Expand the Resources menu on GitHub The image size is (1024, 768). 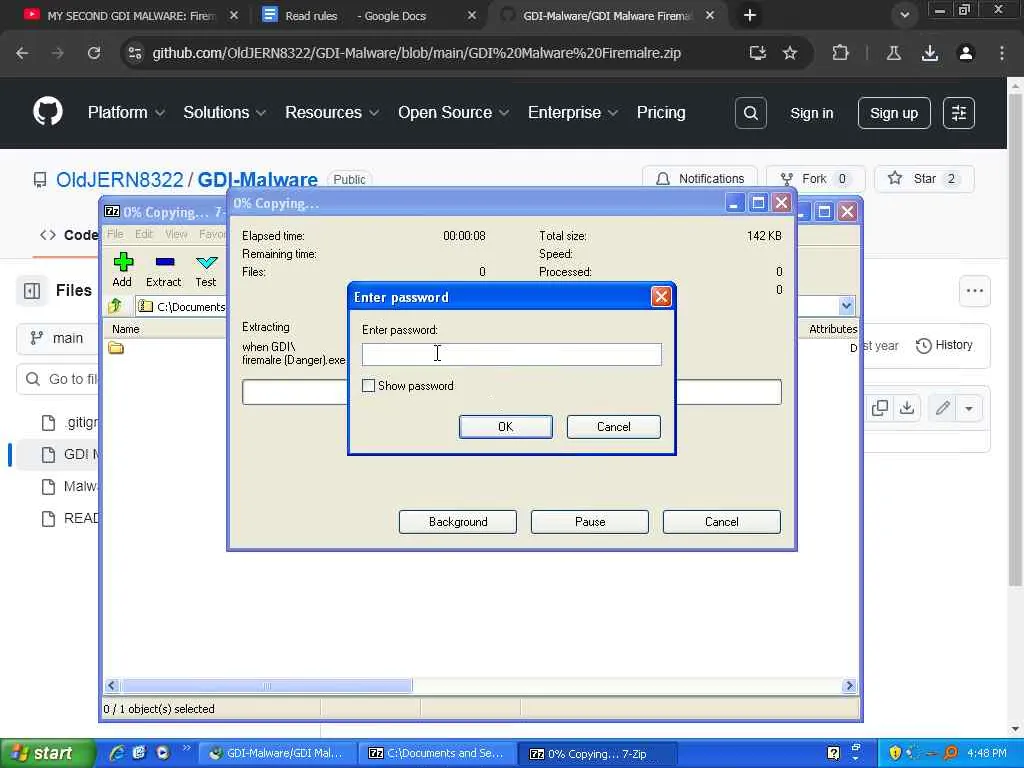click(332, 112)
